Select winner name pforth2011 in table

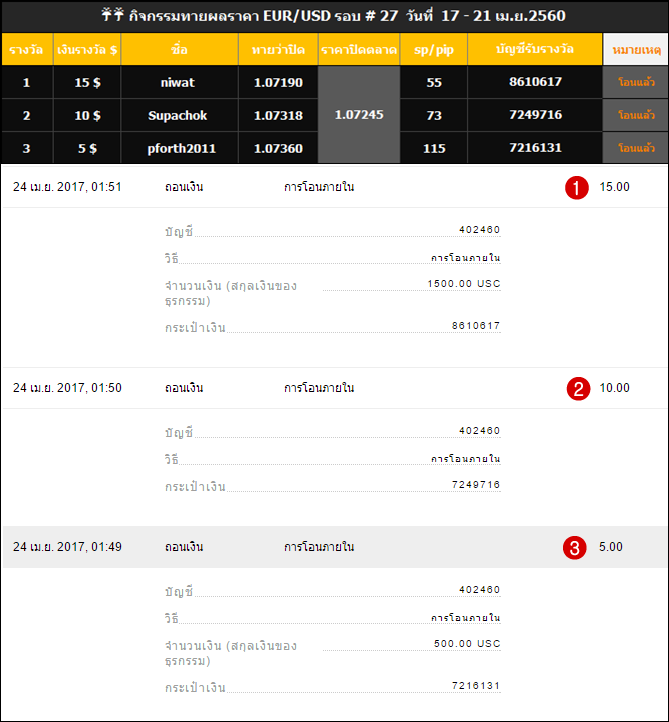(179, 148)
